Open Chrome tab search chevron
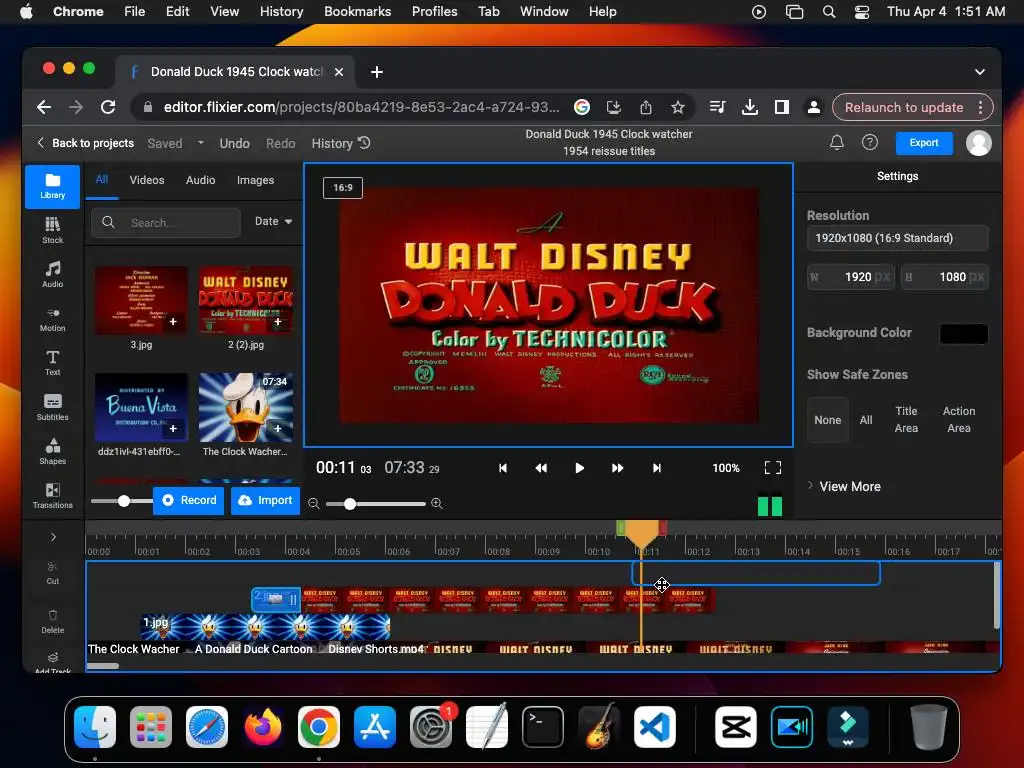Image resolution: width=1024 pixels, height=768 pixels. (x=980, y=72)
